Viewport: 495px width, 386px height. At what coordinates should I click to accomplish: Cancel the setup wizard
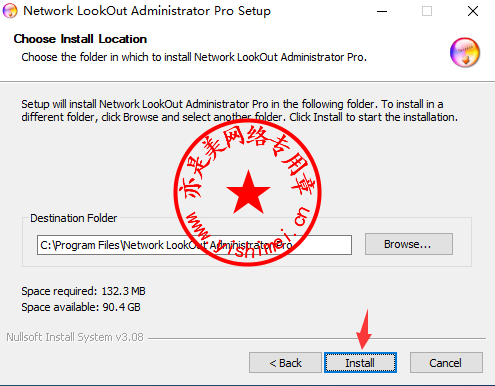pos(446,362)
